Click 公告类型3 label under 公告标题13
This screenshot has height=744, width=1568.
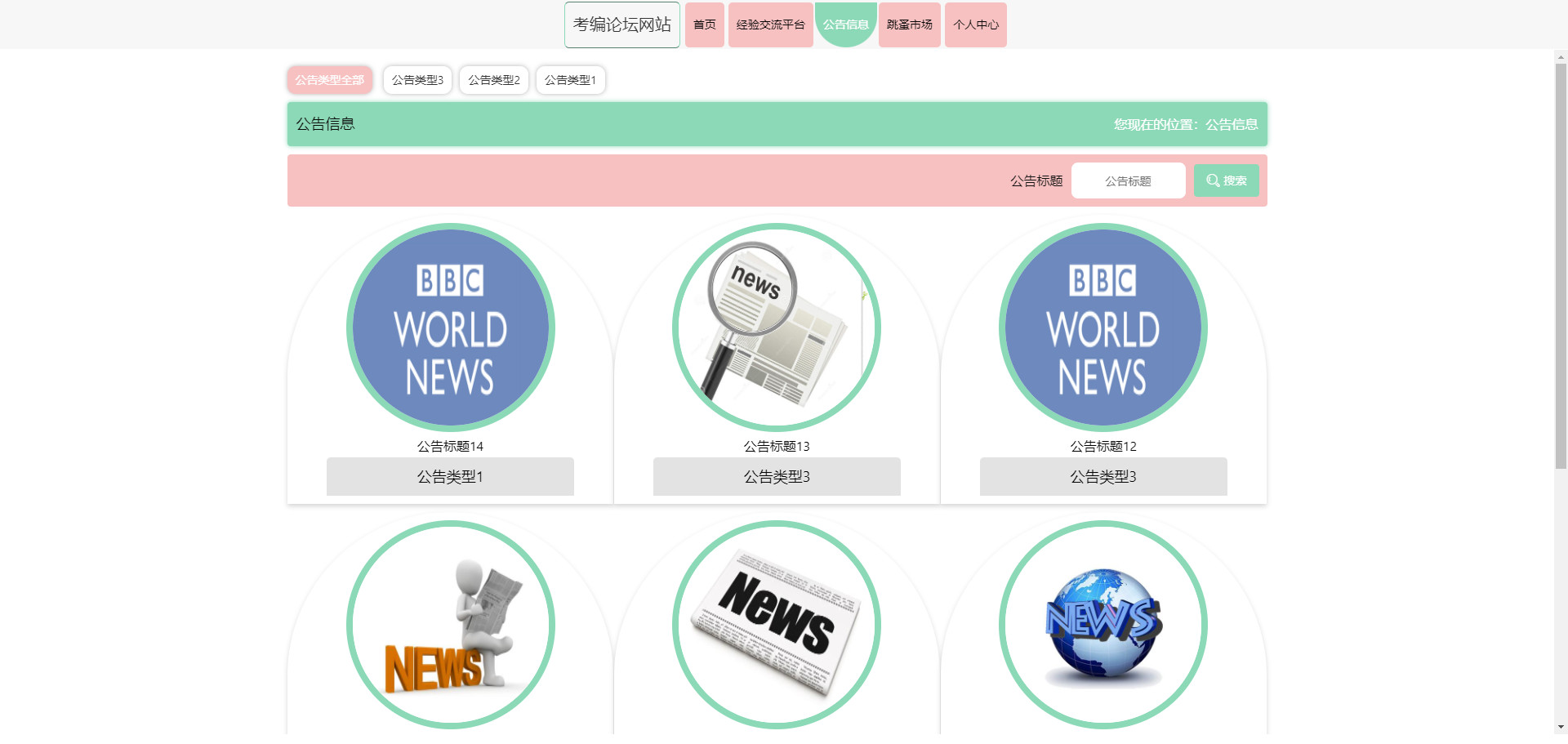coord(777,476)
